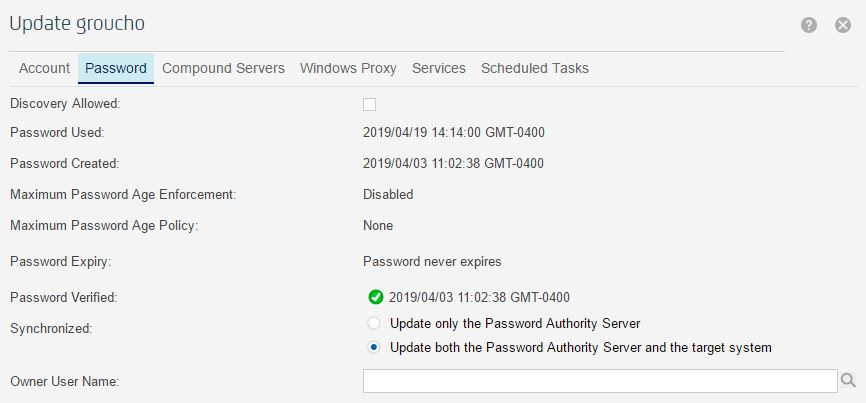This screenshot has width=866, height=403.
Task: Click the Password Used timestamp value
Action: (453, 132)
